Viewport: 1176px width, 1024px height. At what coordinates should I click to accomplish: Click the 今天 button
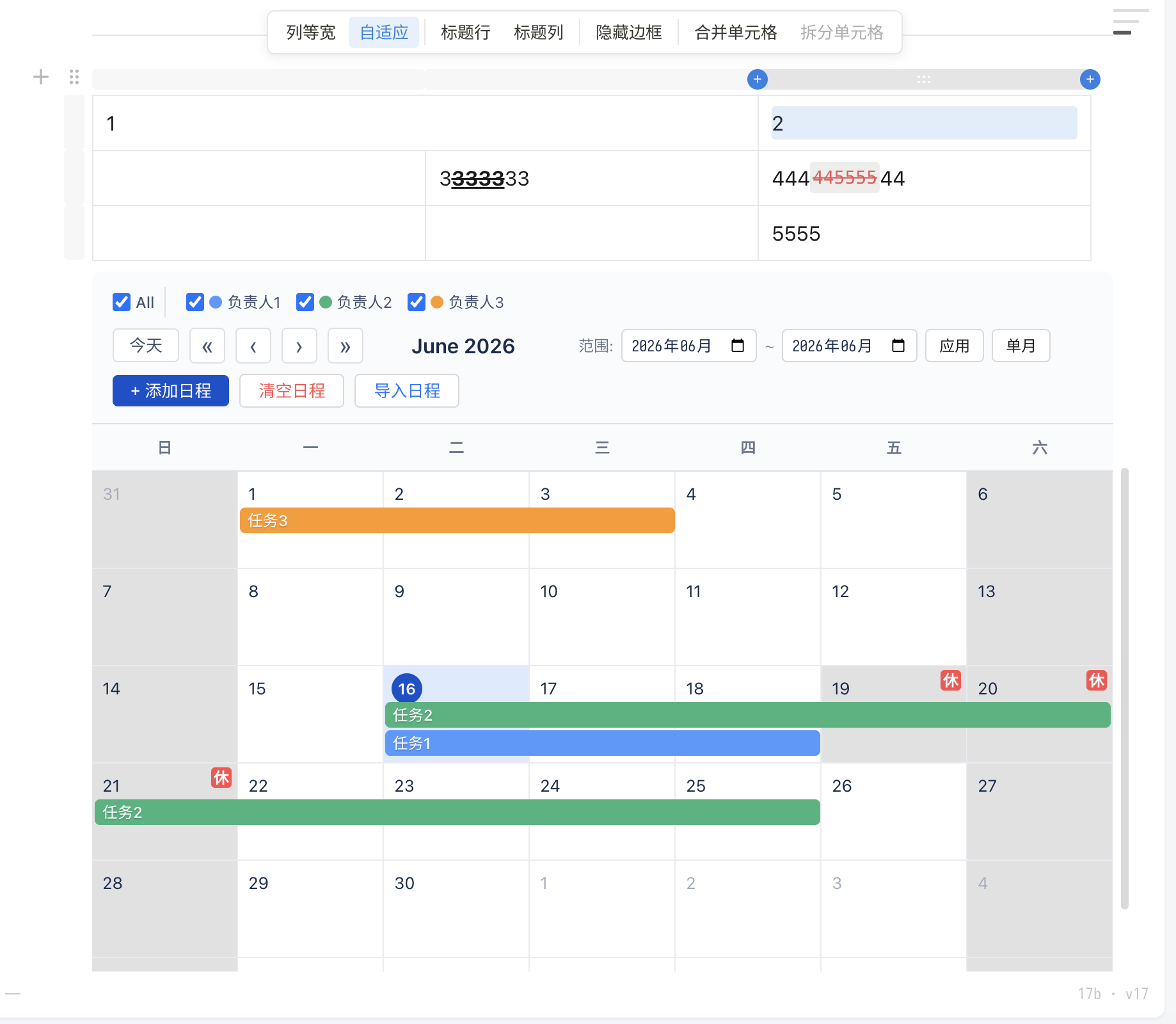(146, 346)
